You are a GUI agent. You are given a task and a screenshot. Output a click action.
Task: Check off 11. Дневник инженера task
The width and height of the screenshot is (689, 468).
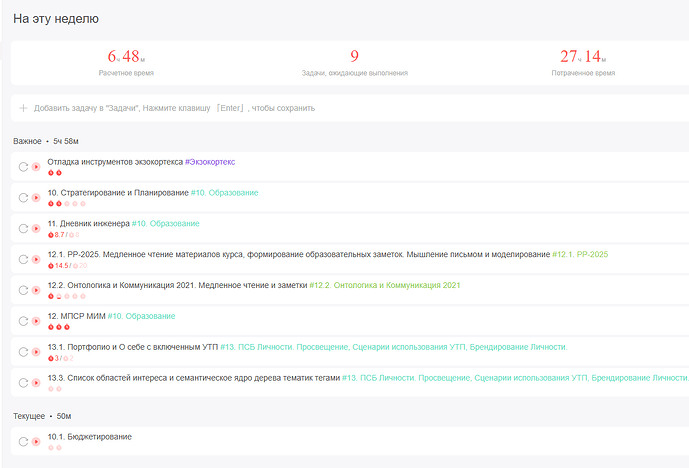pos(23,229)
